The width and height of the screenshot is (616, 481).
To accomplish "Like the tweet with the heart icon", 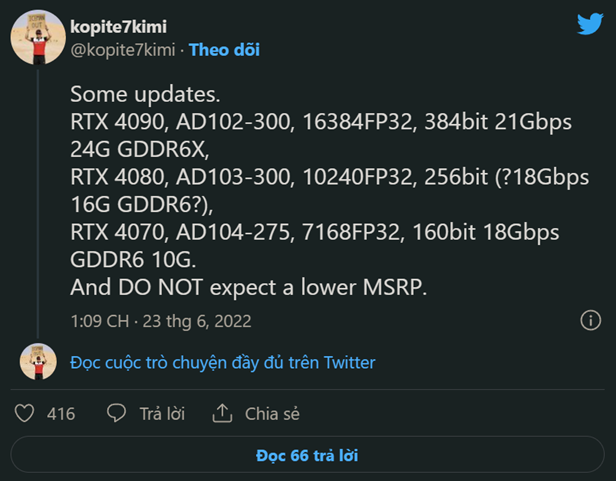I will [25, 413].
